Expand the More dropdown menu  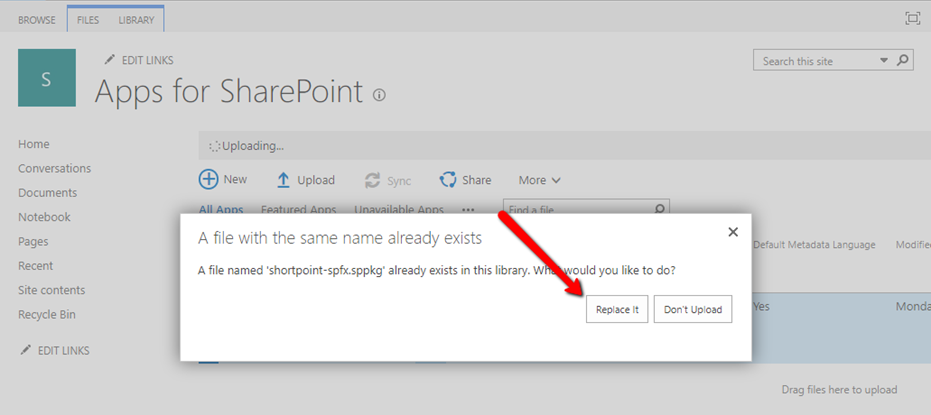539,180
